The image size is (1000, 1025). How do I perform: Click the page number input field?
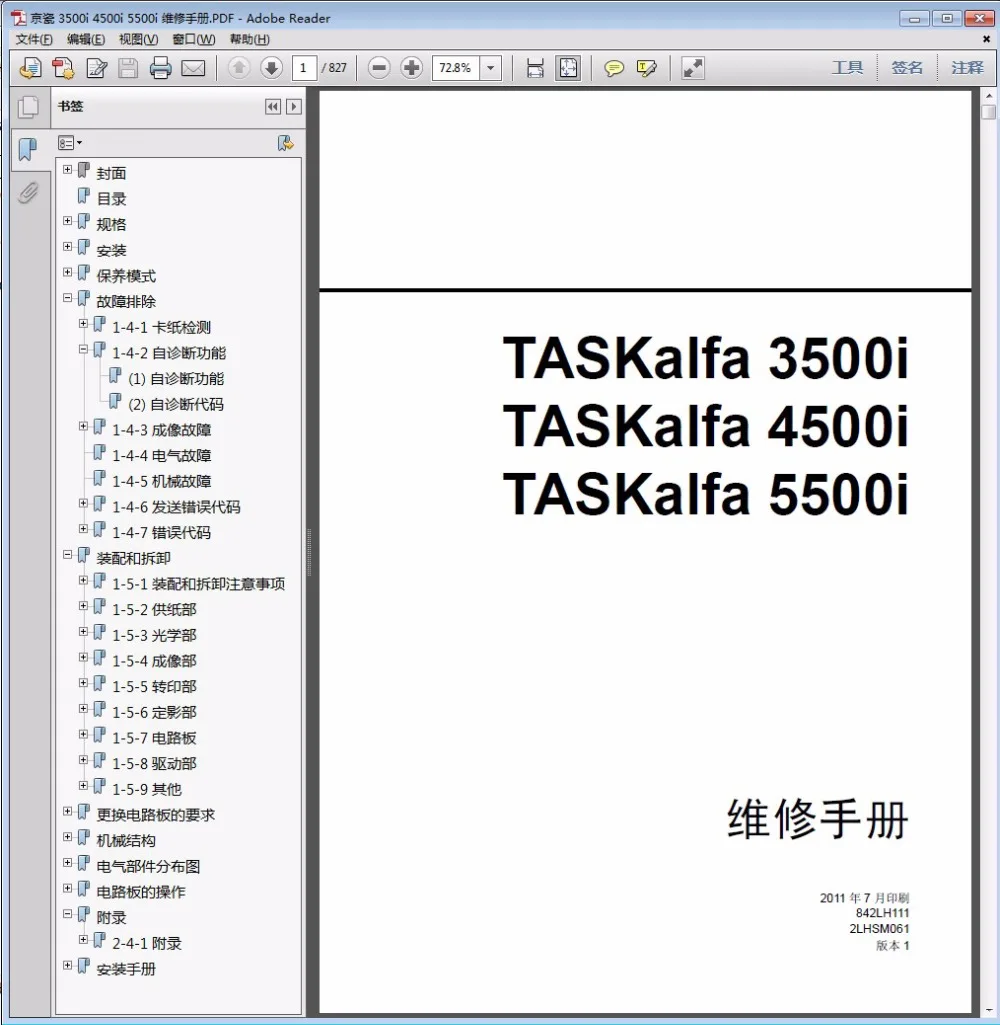pos(303,68)
